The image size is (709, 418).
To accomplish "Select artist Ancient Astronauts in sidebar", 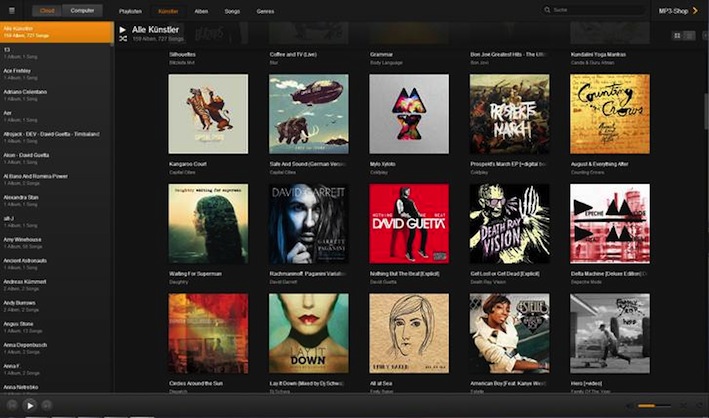I will point(57,264).
